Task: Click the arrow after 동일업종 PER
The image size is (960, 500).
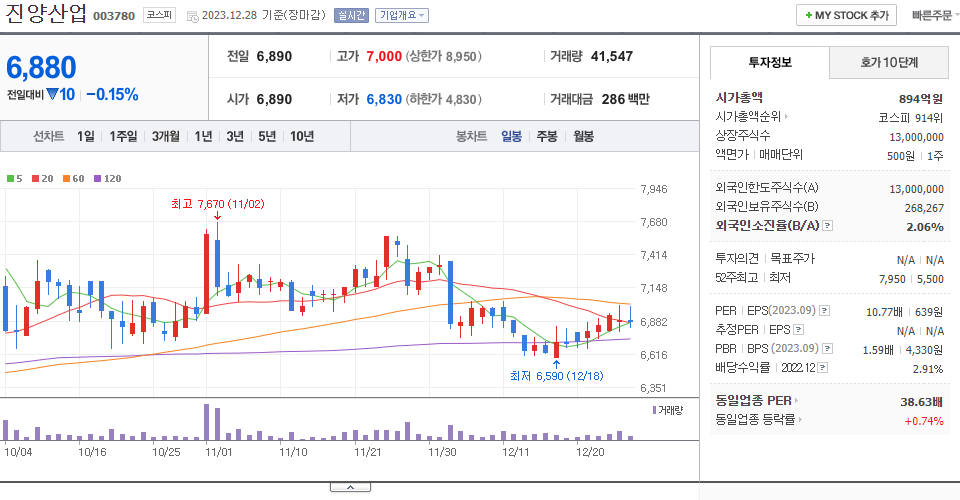Action: pos(797,401)
